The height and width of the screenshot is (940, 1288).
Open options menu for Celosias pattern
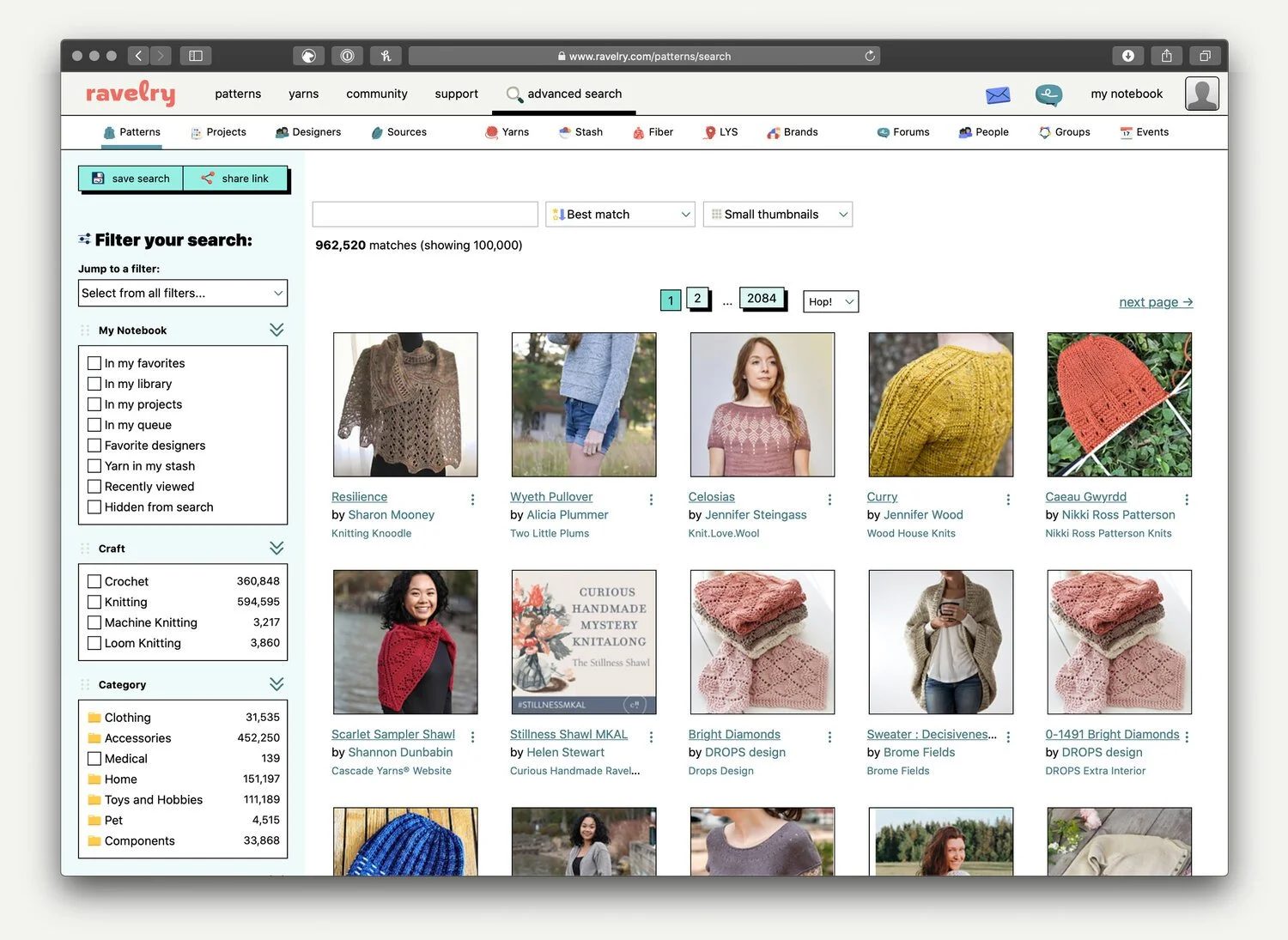829,500
